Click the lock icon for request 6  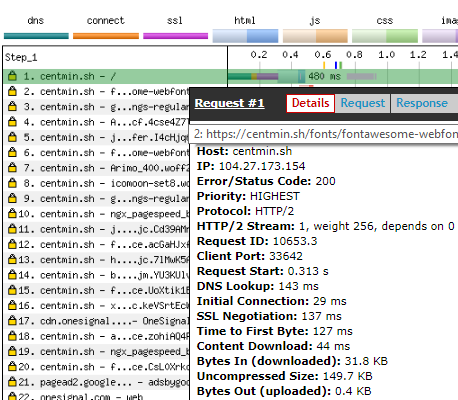coord(12,153)
